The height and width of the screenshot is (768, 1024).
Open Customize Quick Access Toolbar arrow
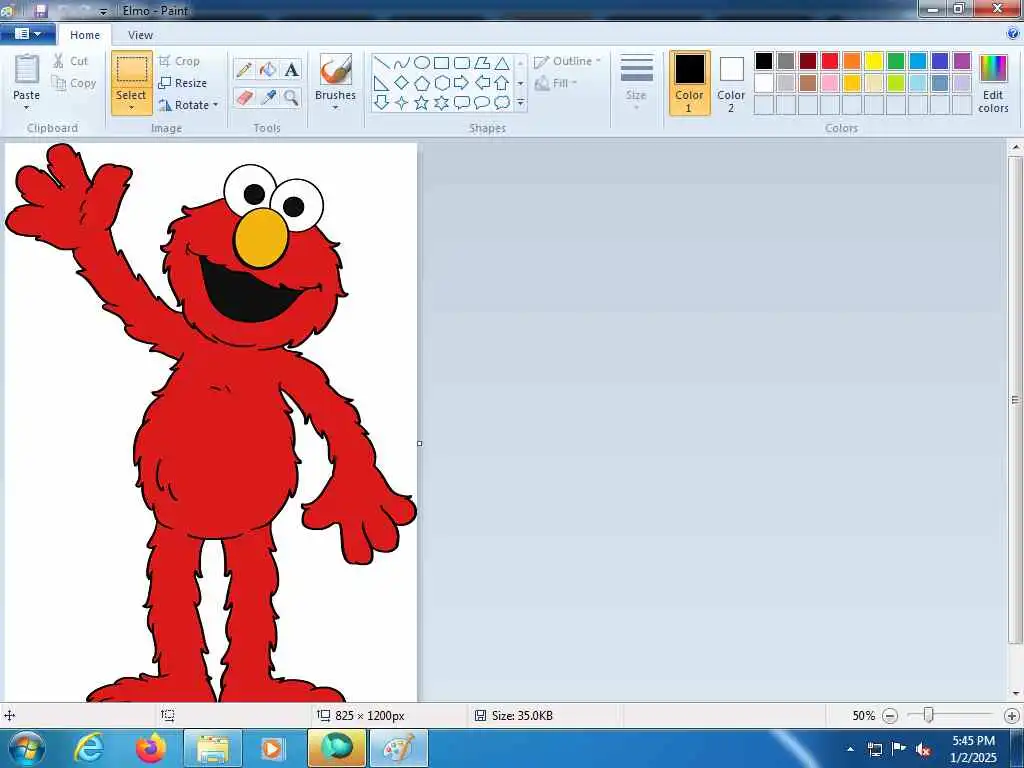103,12
